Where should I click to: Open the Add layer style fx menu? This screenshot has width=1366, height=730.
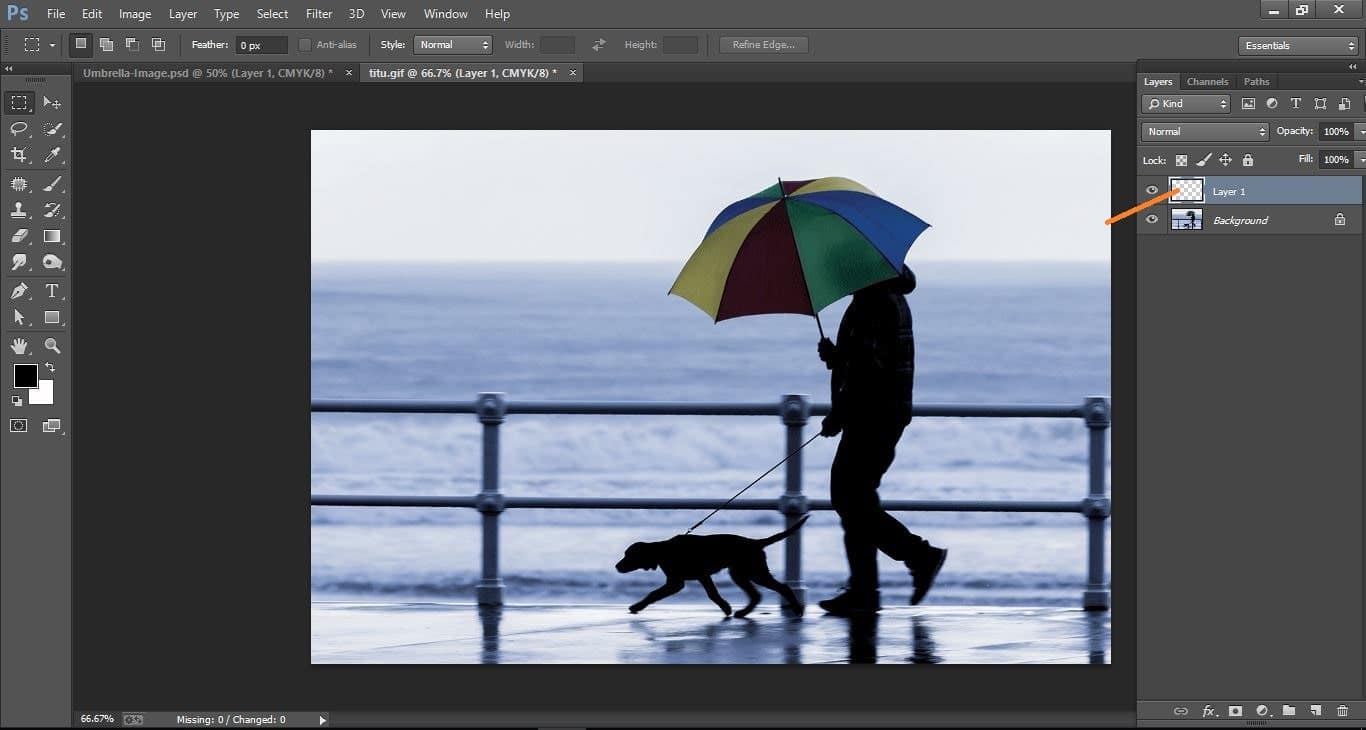click(x=1209, y=711)
